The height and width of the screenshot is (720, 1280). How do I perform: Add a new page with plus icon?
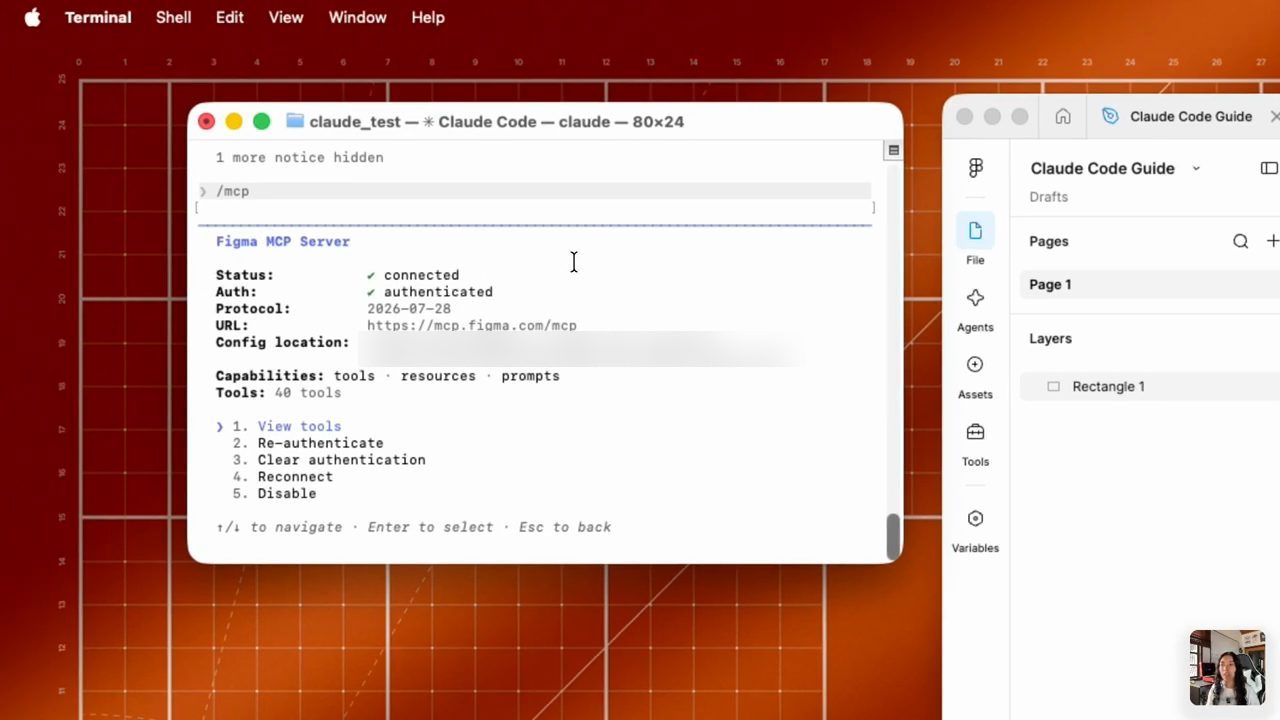1272,241
